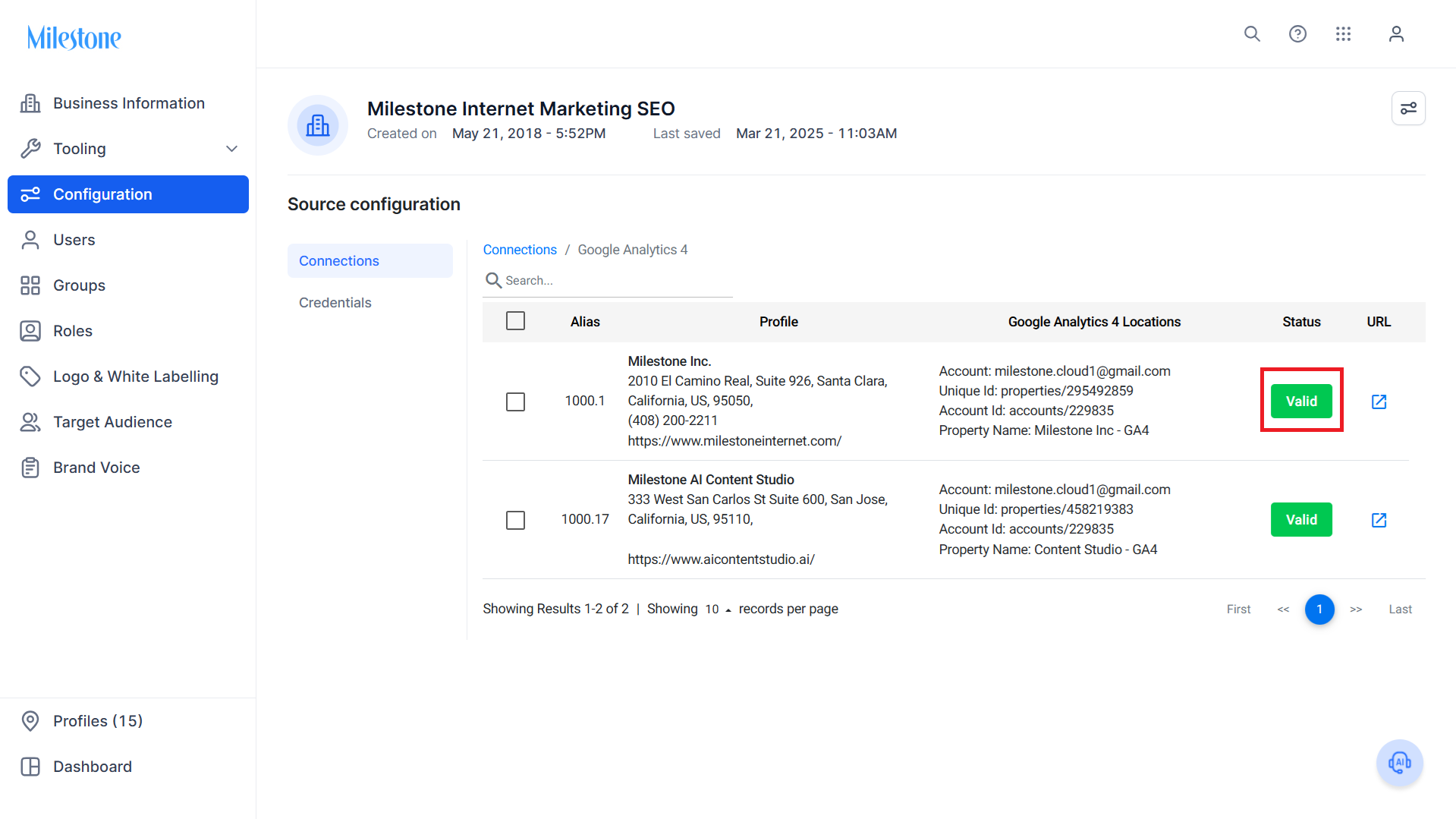This screenshot has width=1456, height=819.
Task: Open Brand Voice section
Action: point(128,468)
